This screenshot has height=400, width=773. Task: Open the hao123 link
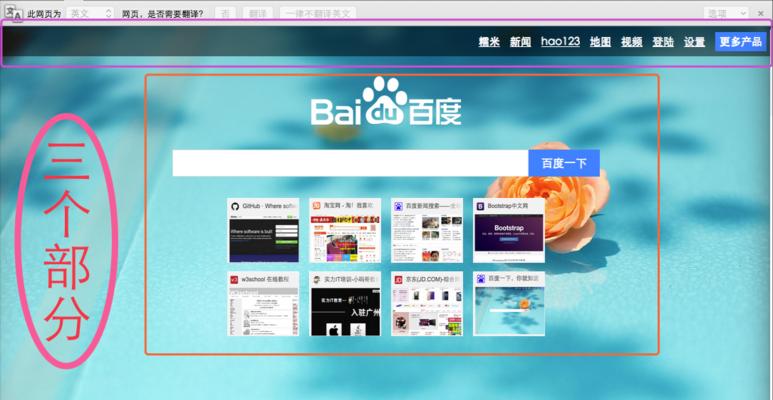tap(561, 41)
